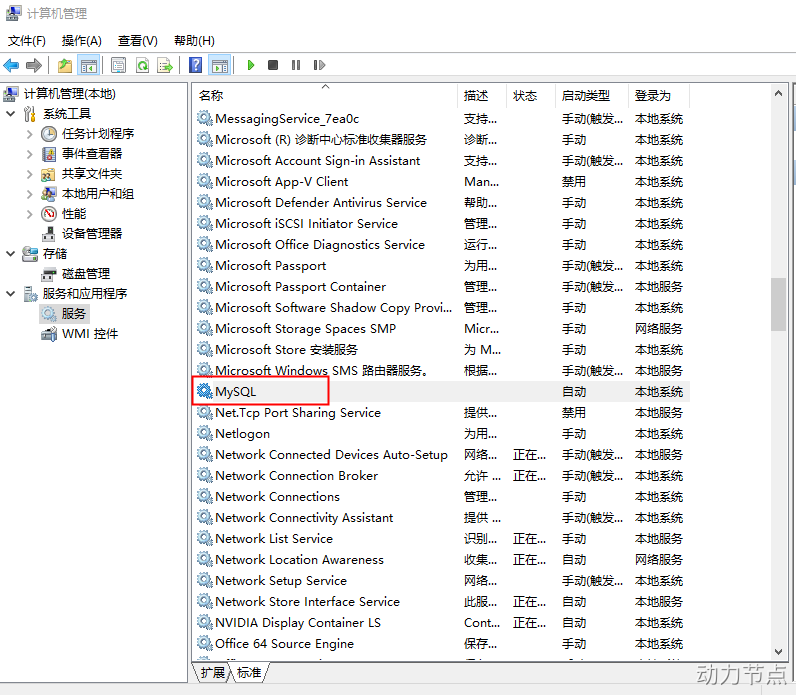Switch to the 扩展 tab
Screen dimensions: 796x695
[x=212, y=673]
